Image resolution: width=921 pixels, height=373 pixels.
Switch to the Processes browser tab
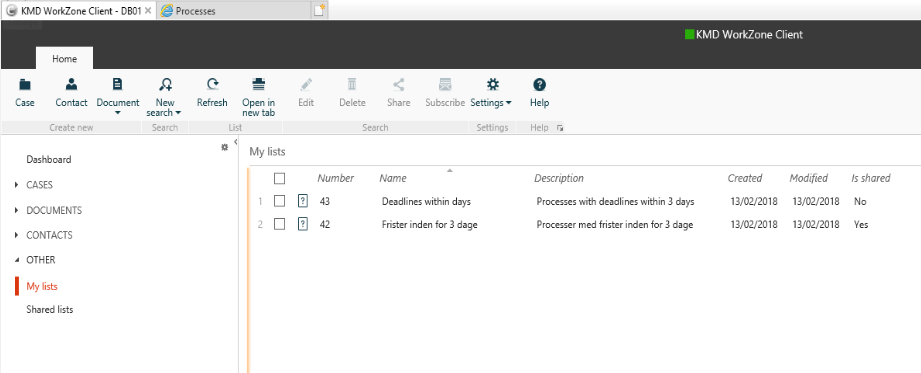point(233,11)
